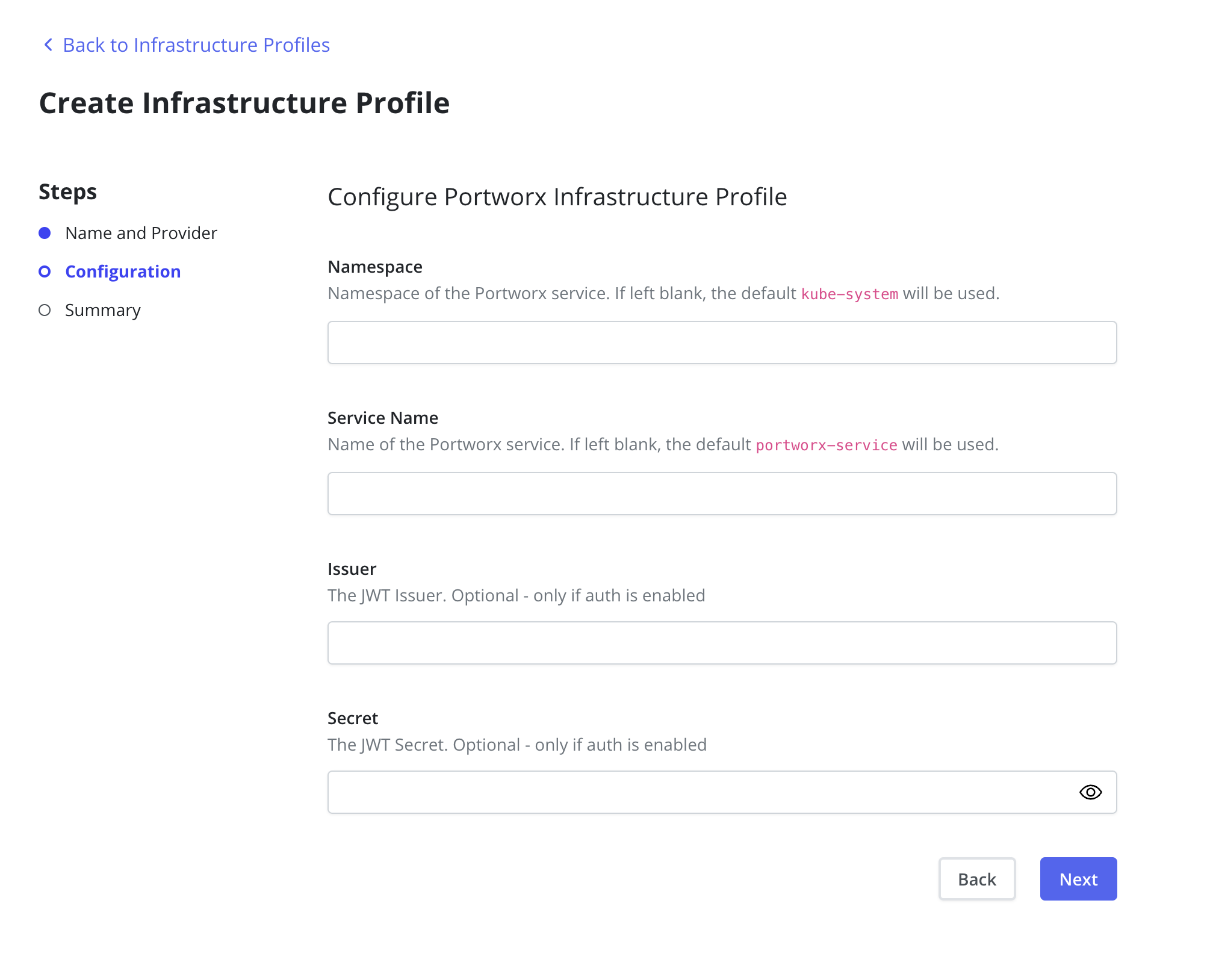Click the Configuration step circle marker
This screenshot has height=980, width=1210.
pos(45,271)
